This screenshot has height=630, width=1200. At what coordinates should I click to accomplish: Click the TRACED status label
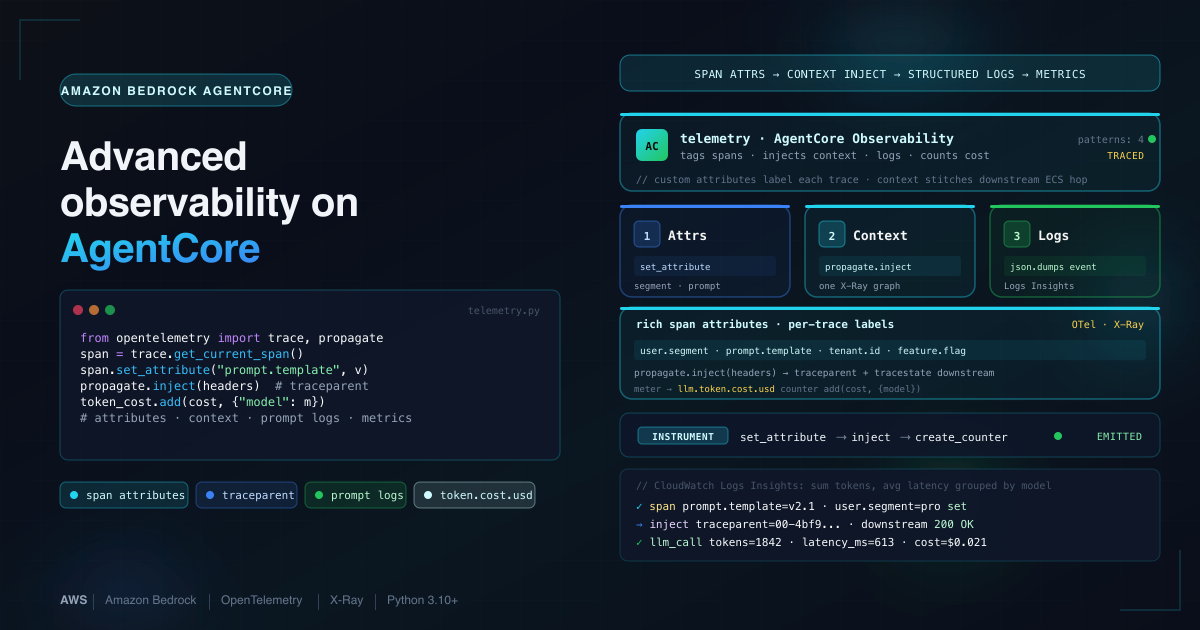coord(1125,156)
